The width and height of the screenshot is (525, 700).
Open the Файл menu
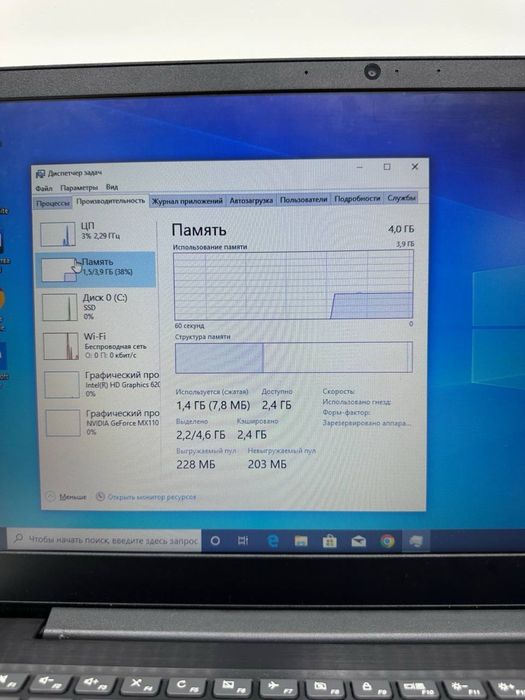point(44,188)
